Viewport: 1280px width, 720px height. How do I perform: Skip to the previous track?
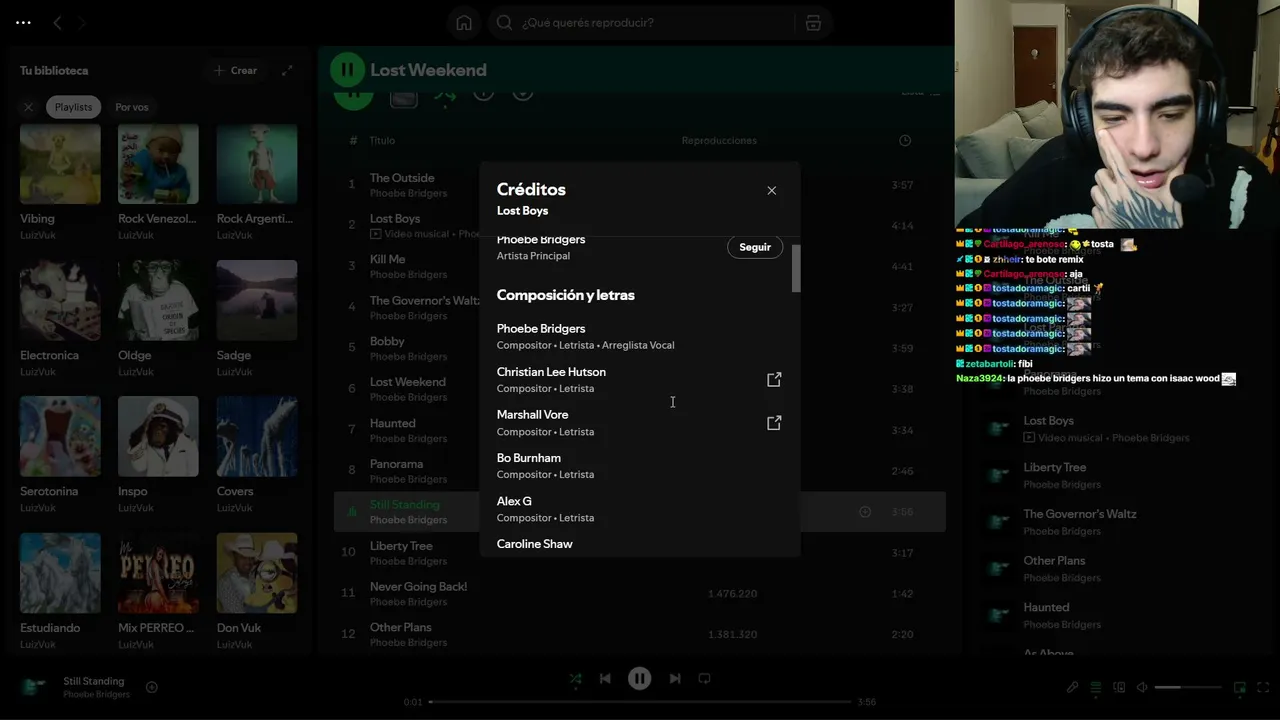(605, 678)
